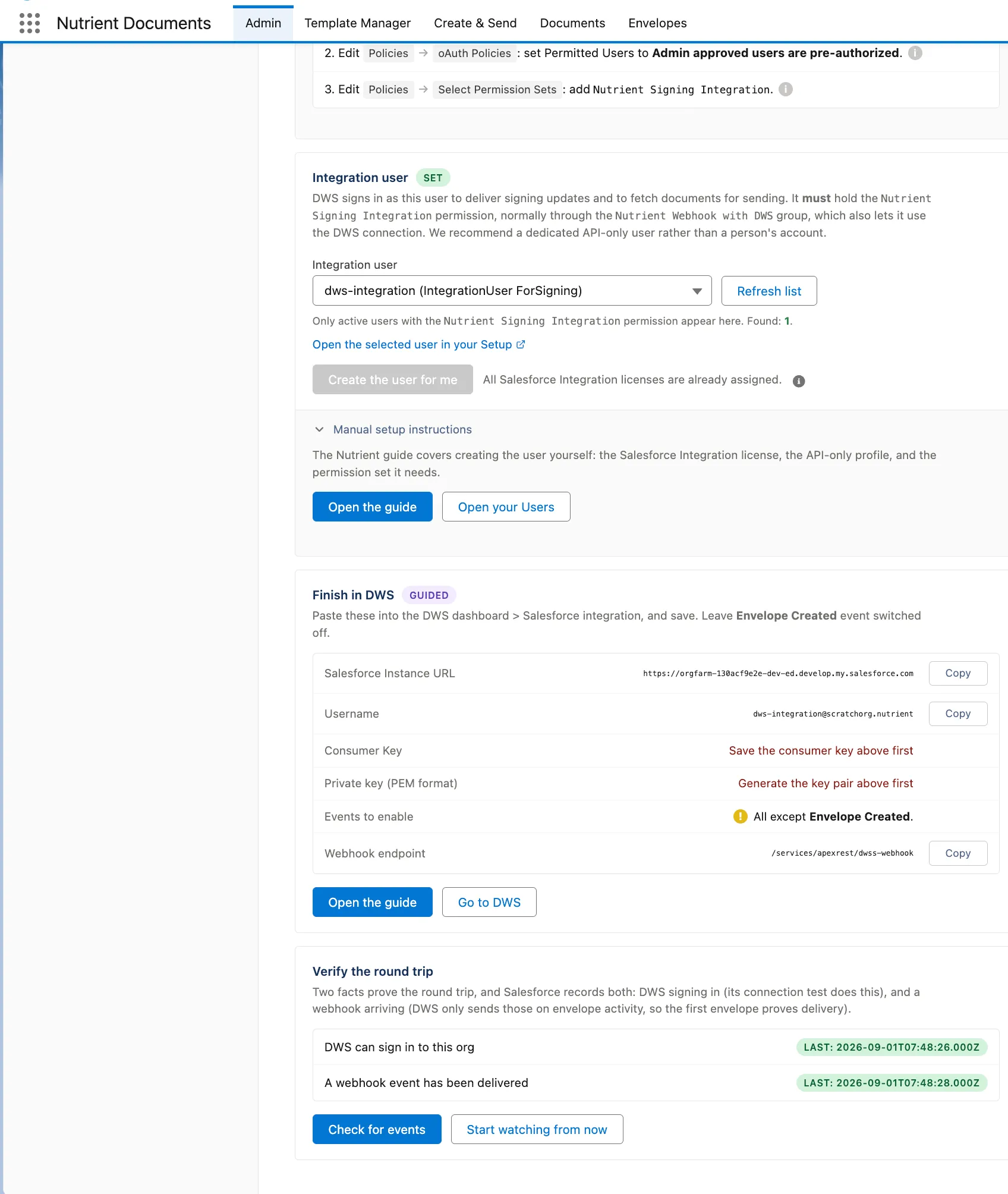Click external link icon after Setup link
This screenshot has height=1194, width=1008.
point(521,344)
